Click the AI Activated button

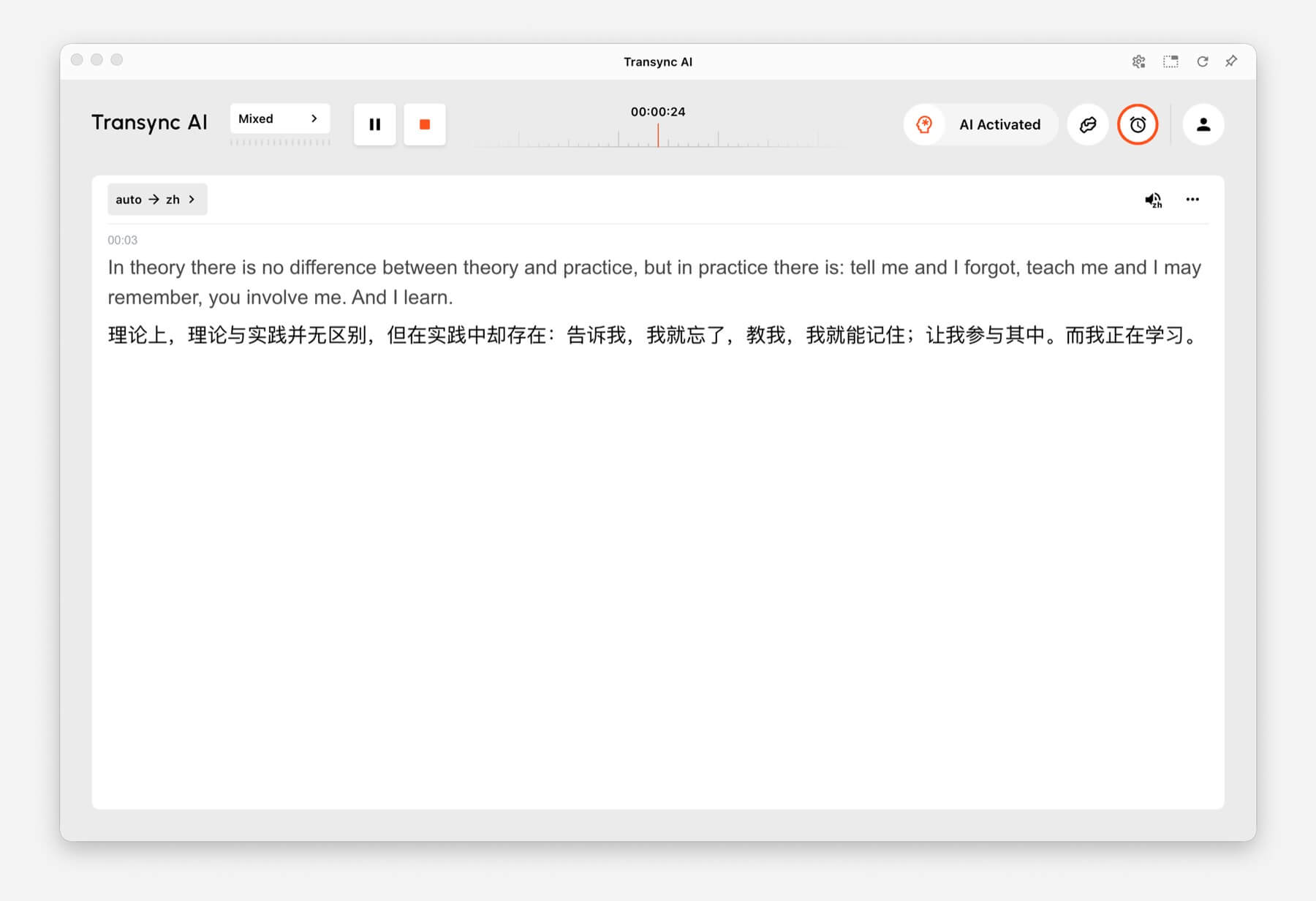(981, 124)
